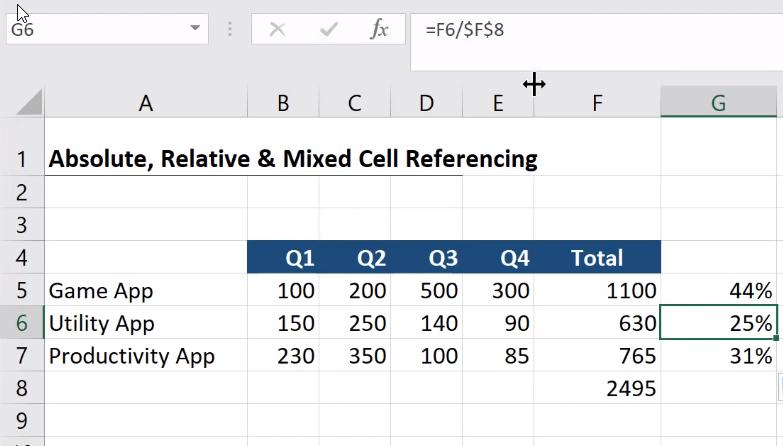Viewport: 783px width, 446px height.
Task: Click Game App Q4 value 300
Action: 498,290
